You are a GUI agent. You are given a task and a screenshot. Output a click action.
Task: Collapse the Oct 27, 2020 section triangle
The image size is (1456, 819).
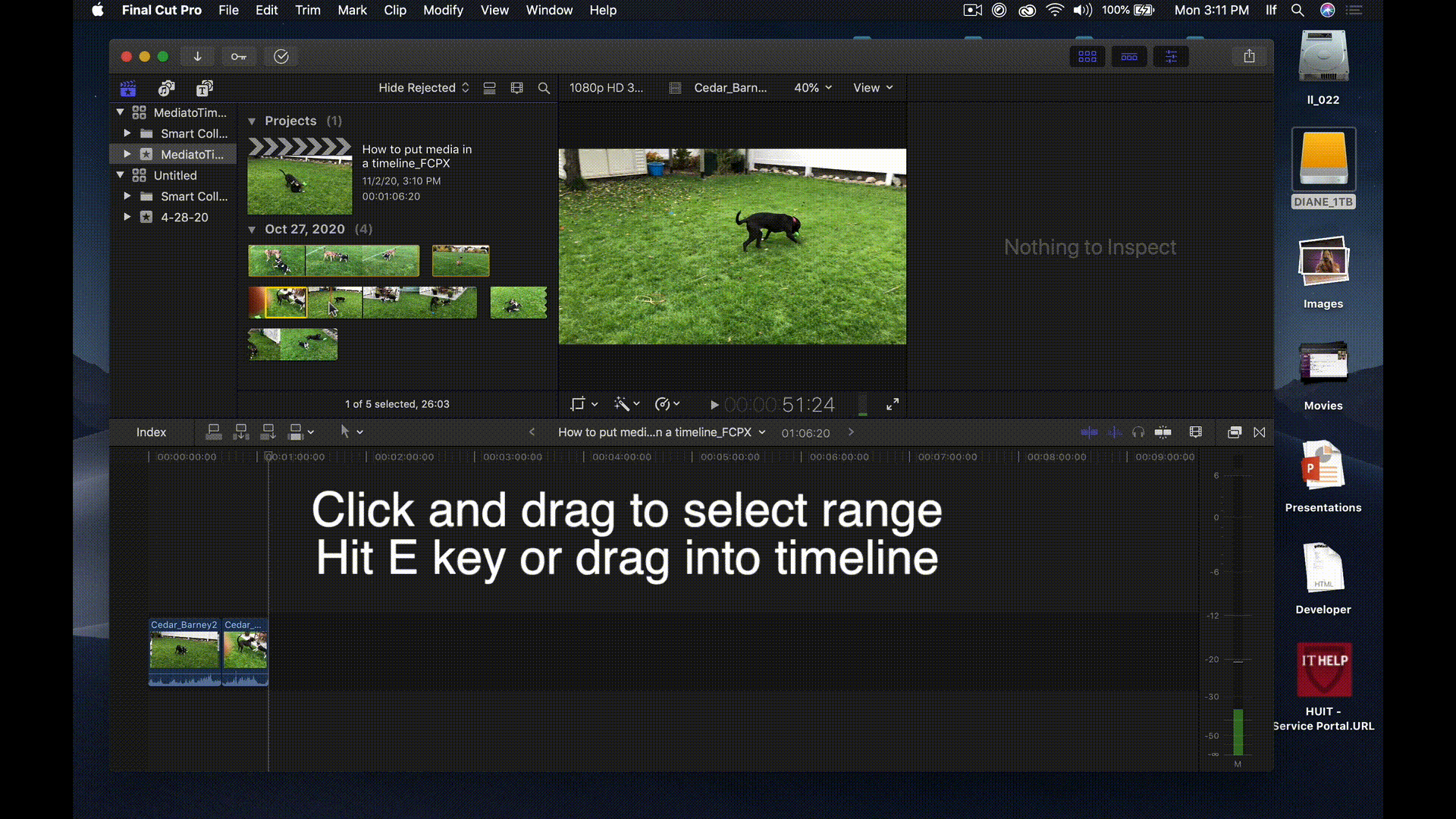(252, 229)
